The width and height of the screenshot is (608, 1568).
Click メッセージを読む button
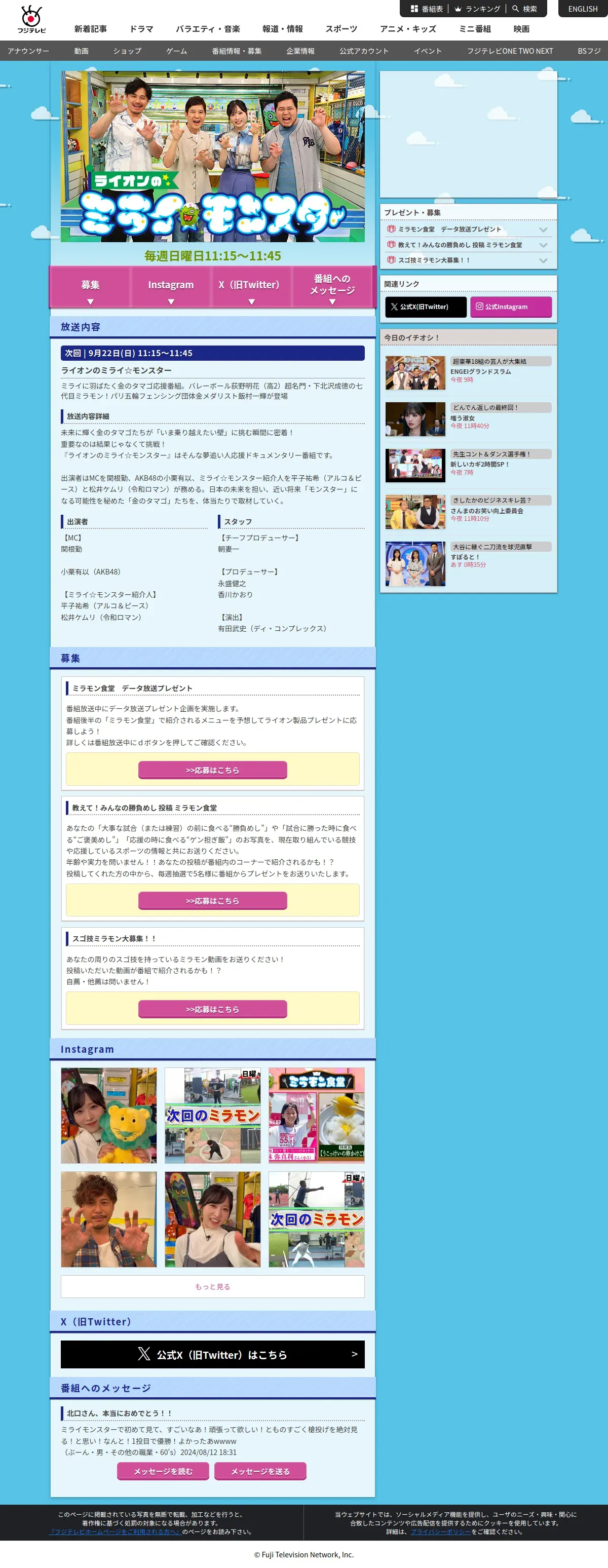[163, 1471]
